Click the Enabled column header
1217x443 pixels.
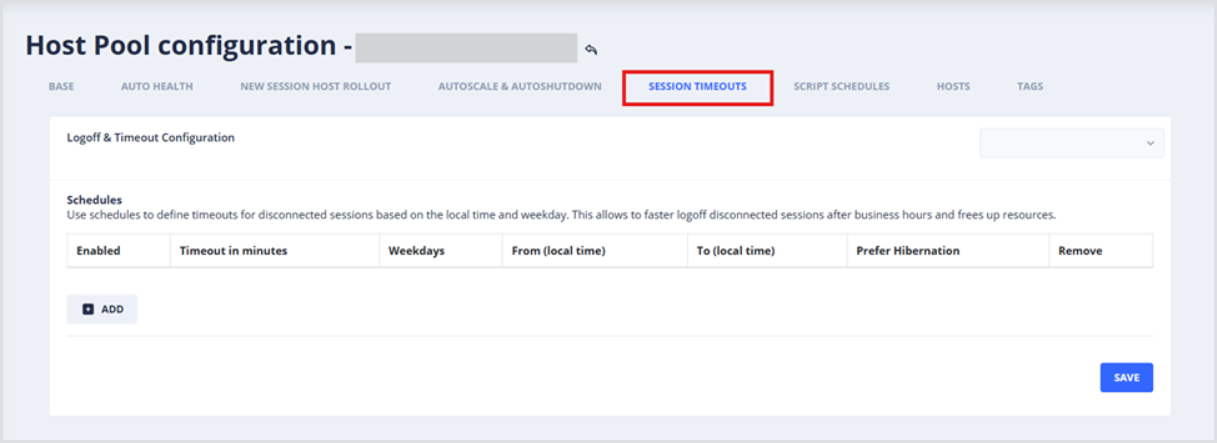[98, 251]
